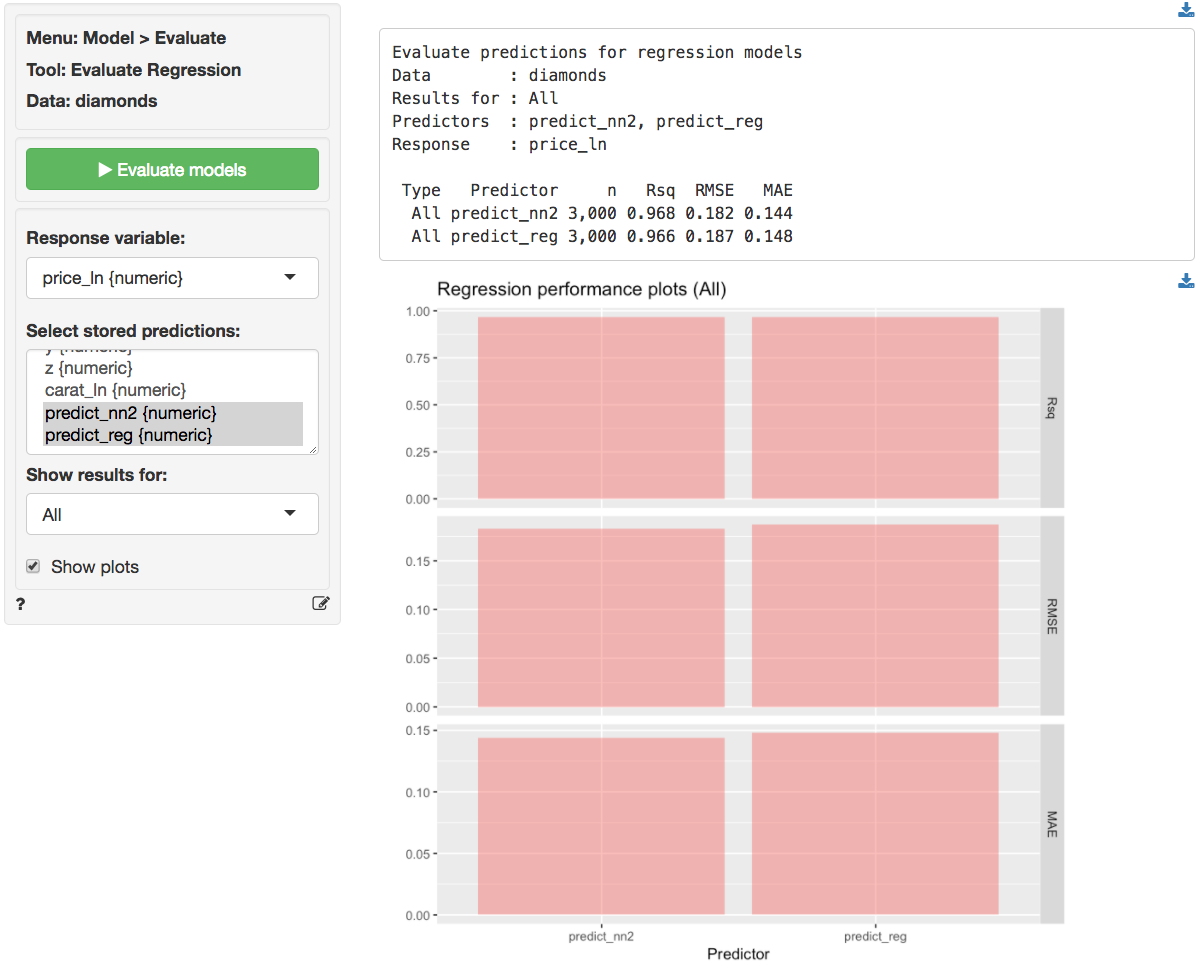Click the Rsq bar for predict_reg
1199x966 pixels.
[875, 407]
